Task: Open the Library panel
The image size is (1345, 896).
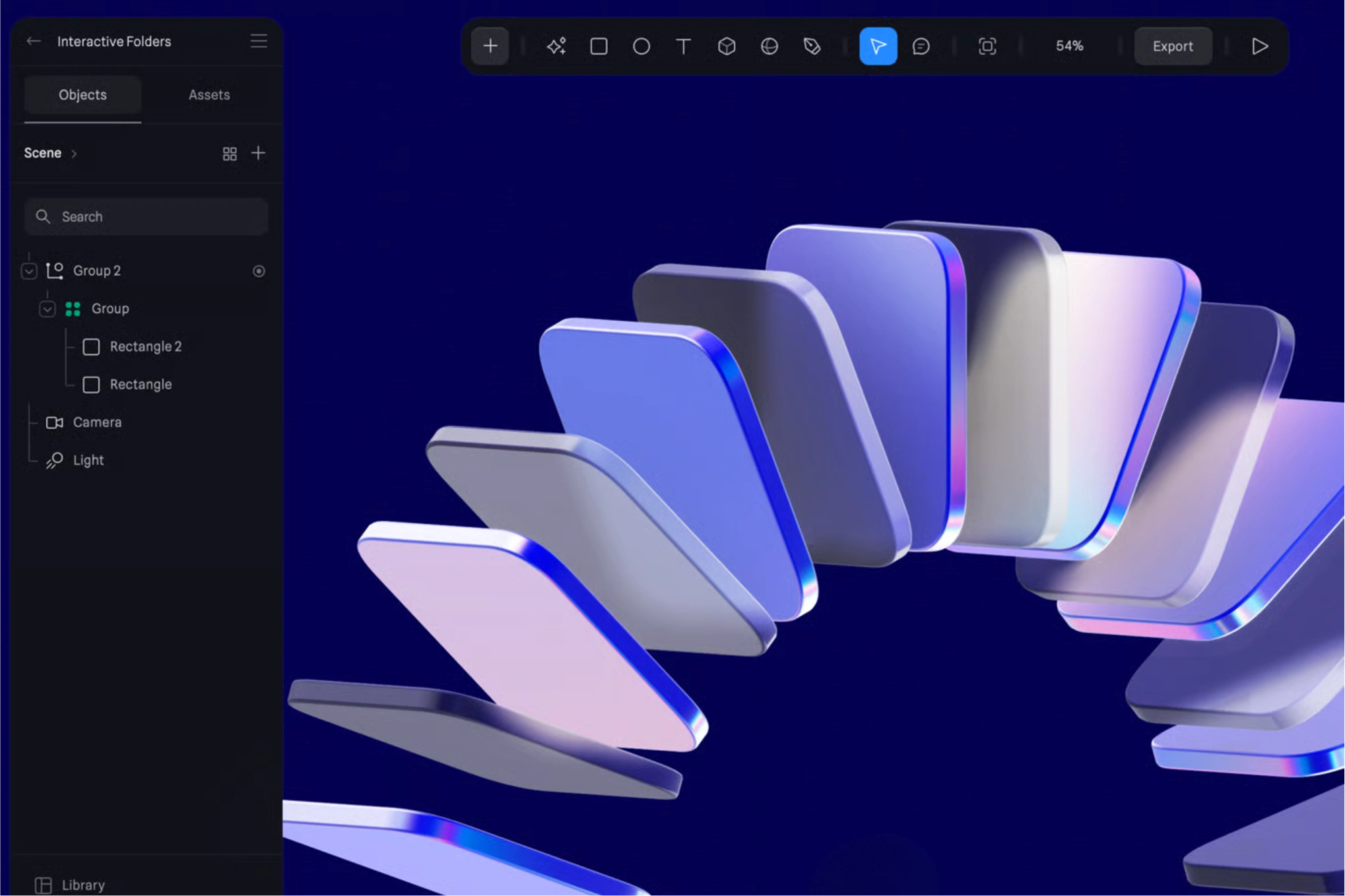Action: 71,885
